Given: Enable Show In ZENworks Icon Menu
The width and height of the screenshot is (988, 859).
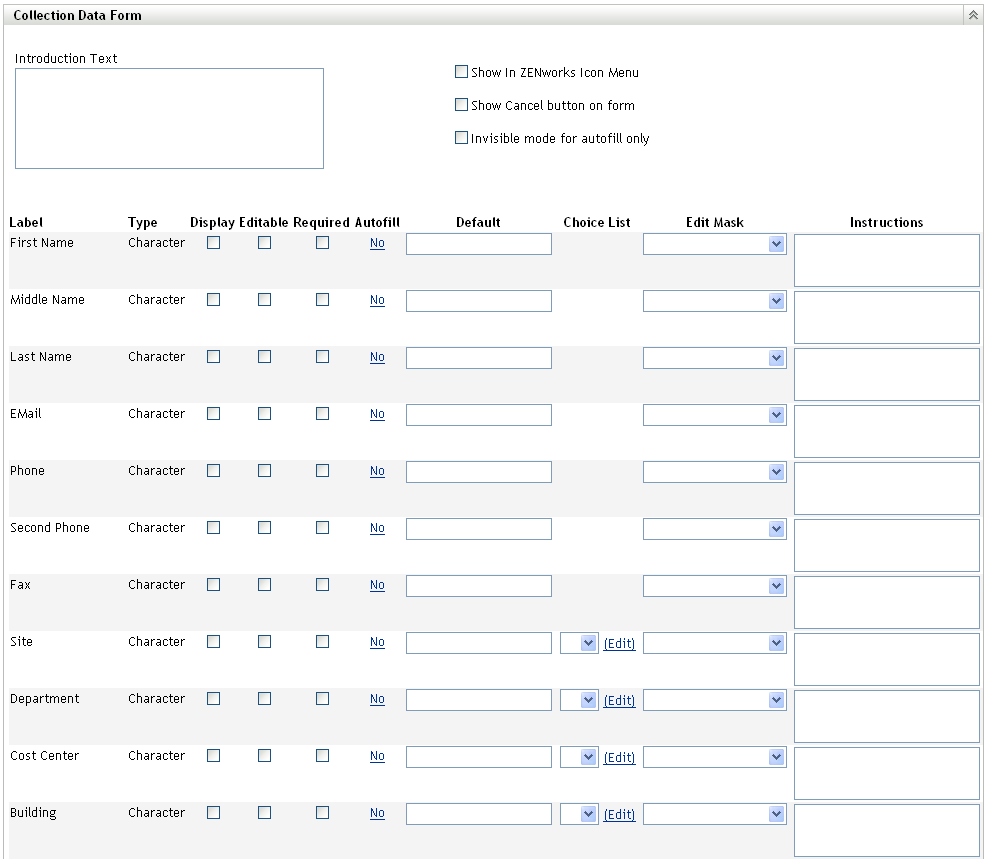Looking at the screenshot, I should coord(461,72).
